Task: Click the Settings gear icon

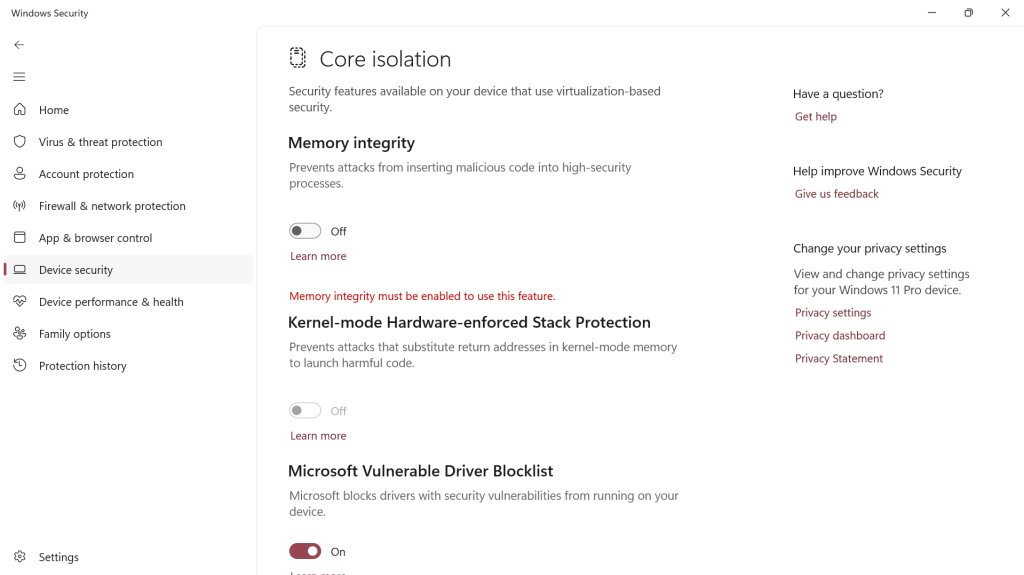Action: (x=19, y=557)
